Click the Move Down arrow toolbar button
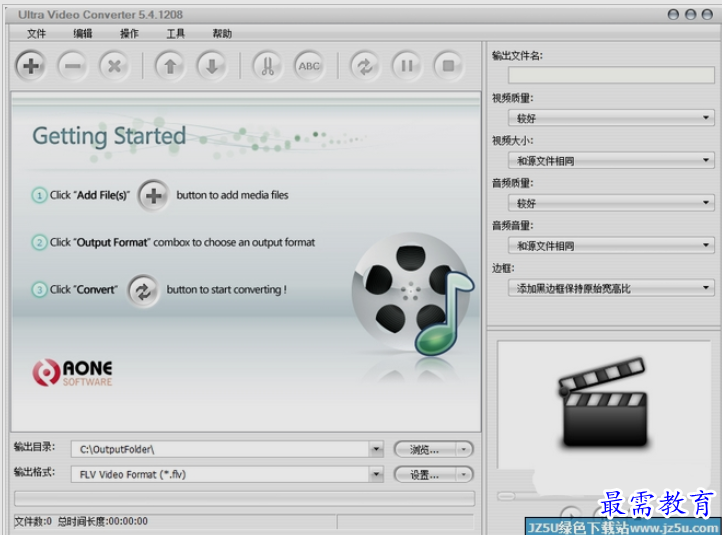This screenshot has width=722, height=535. (212, 66)
